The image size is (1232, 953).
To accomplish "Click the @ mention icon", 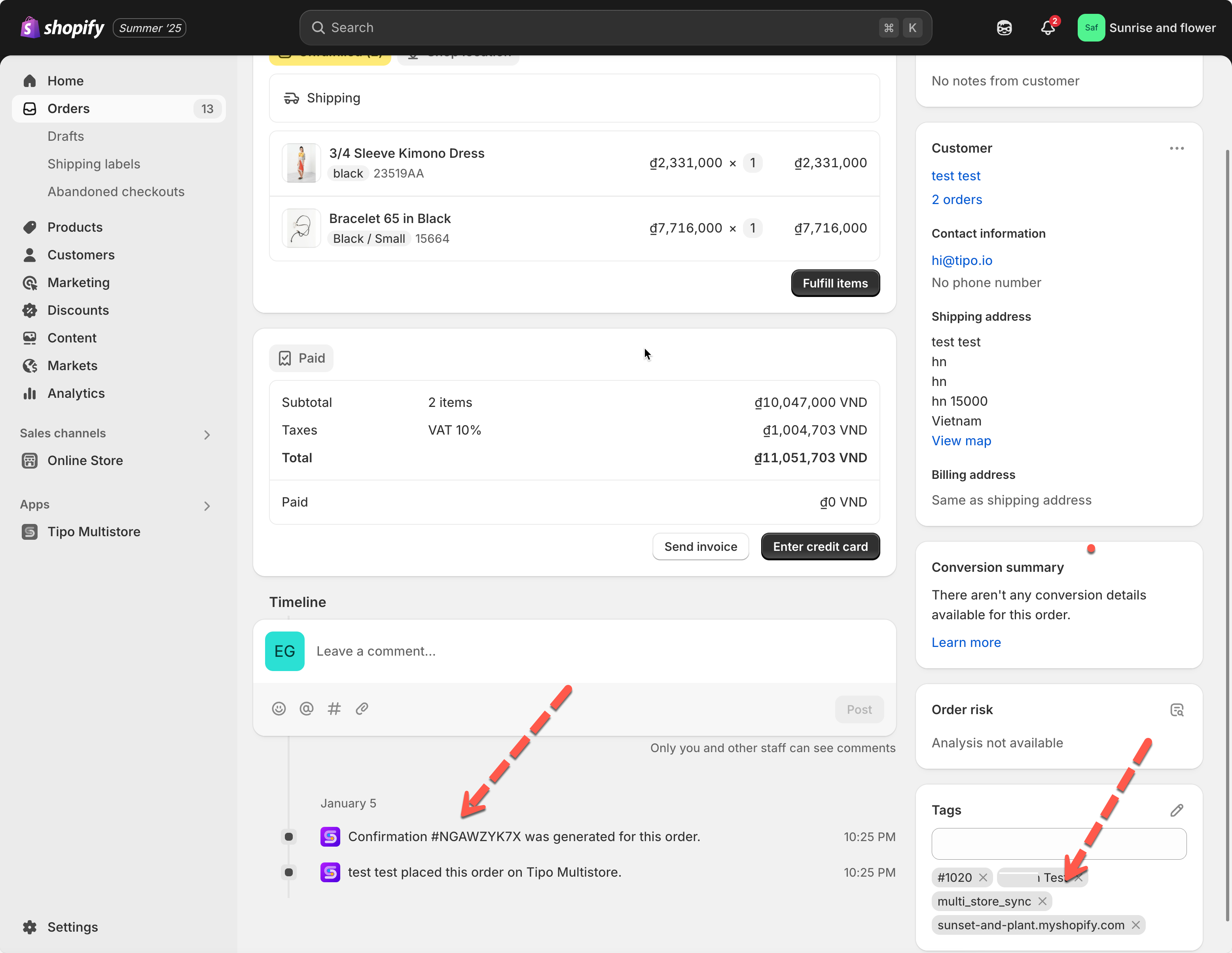I will 306,709.
